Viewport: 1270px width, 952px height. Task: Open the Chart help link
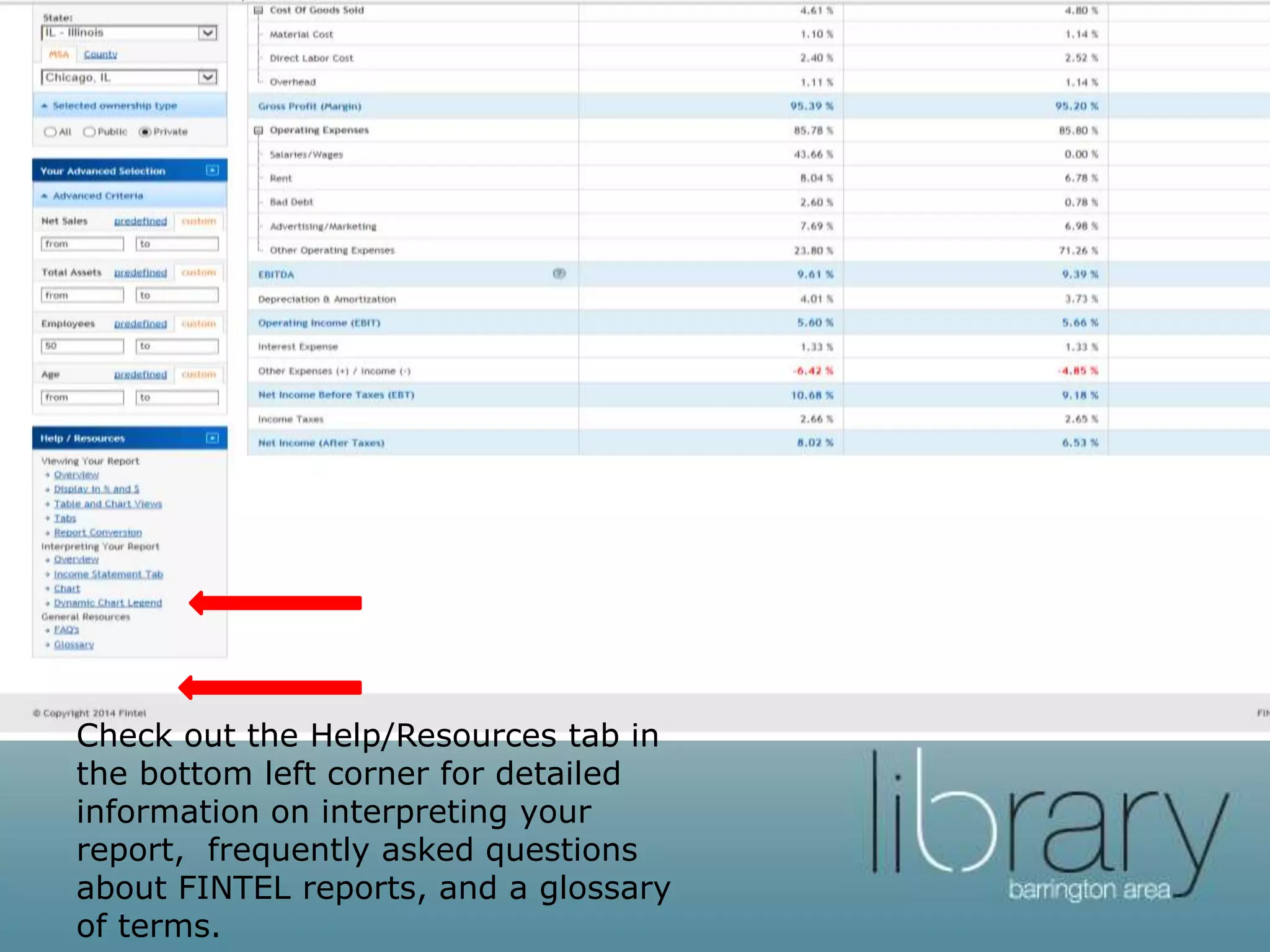click(66, 589)
